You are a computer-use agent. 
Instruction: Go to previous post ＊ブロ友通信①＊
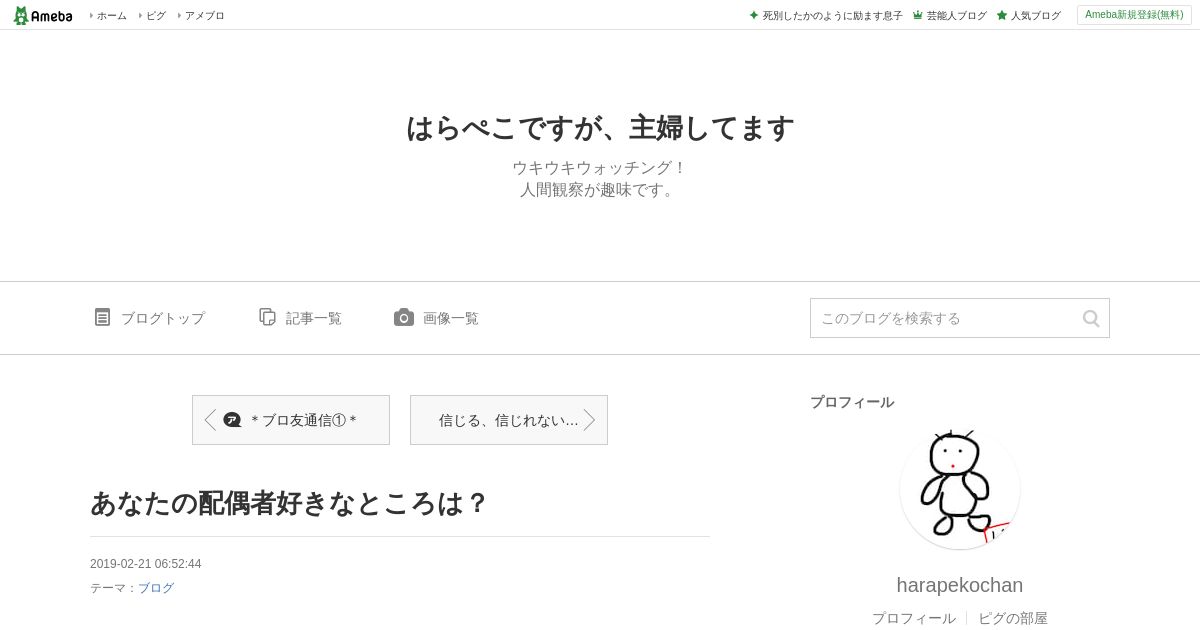tap(291, 420)
